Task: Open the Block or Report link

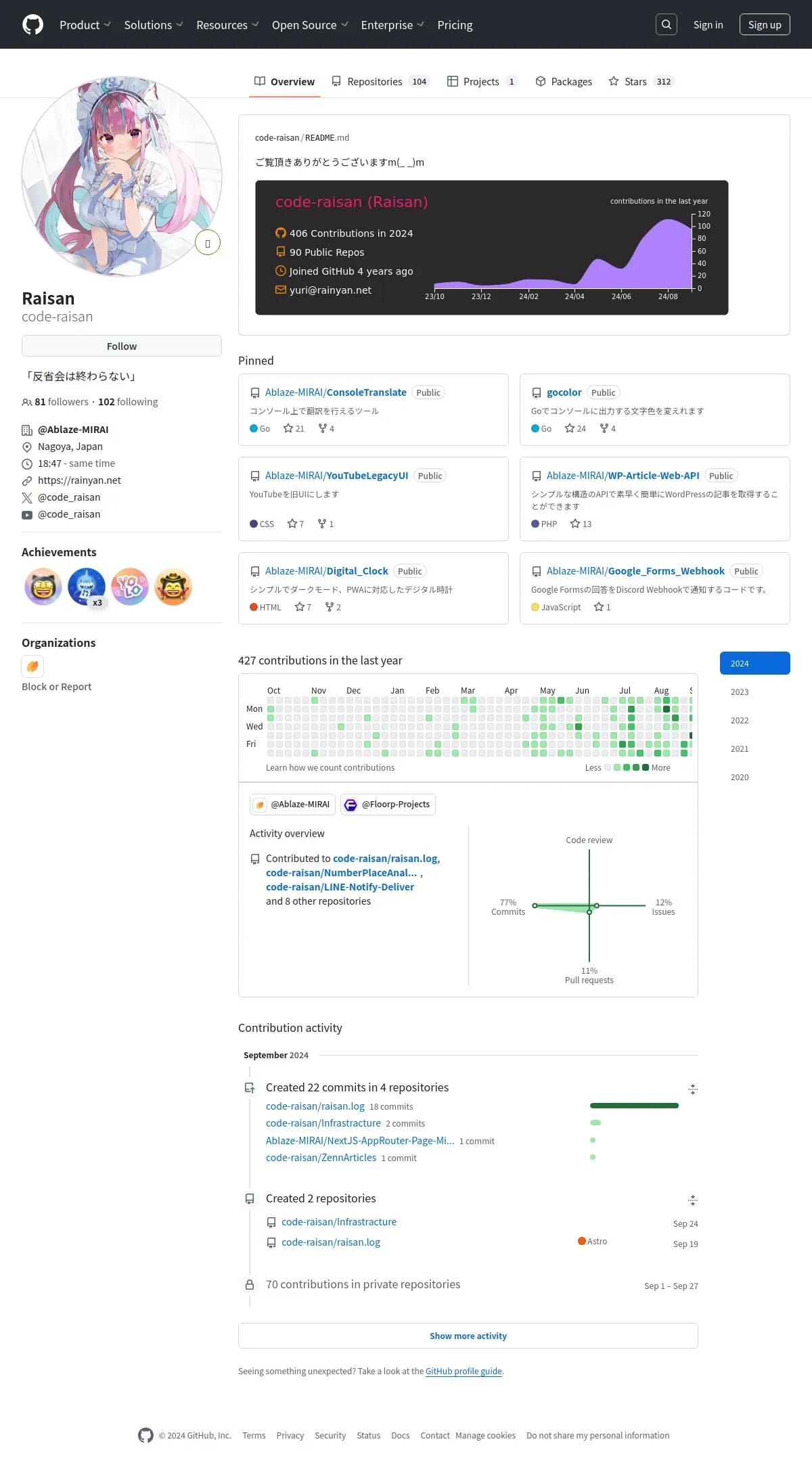Action: [56, 686]
